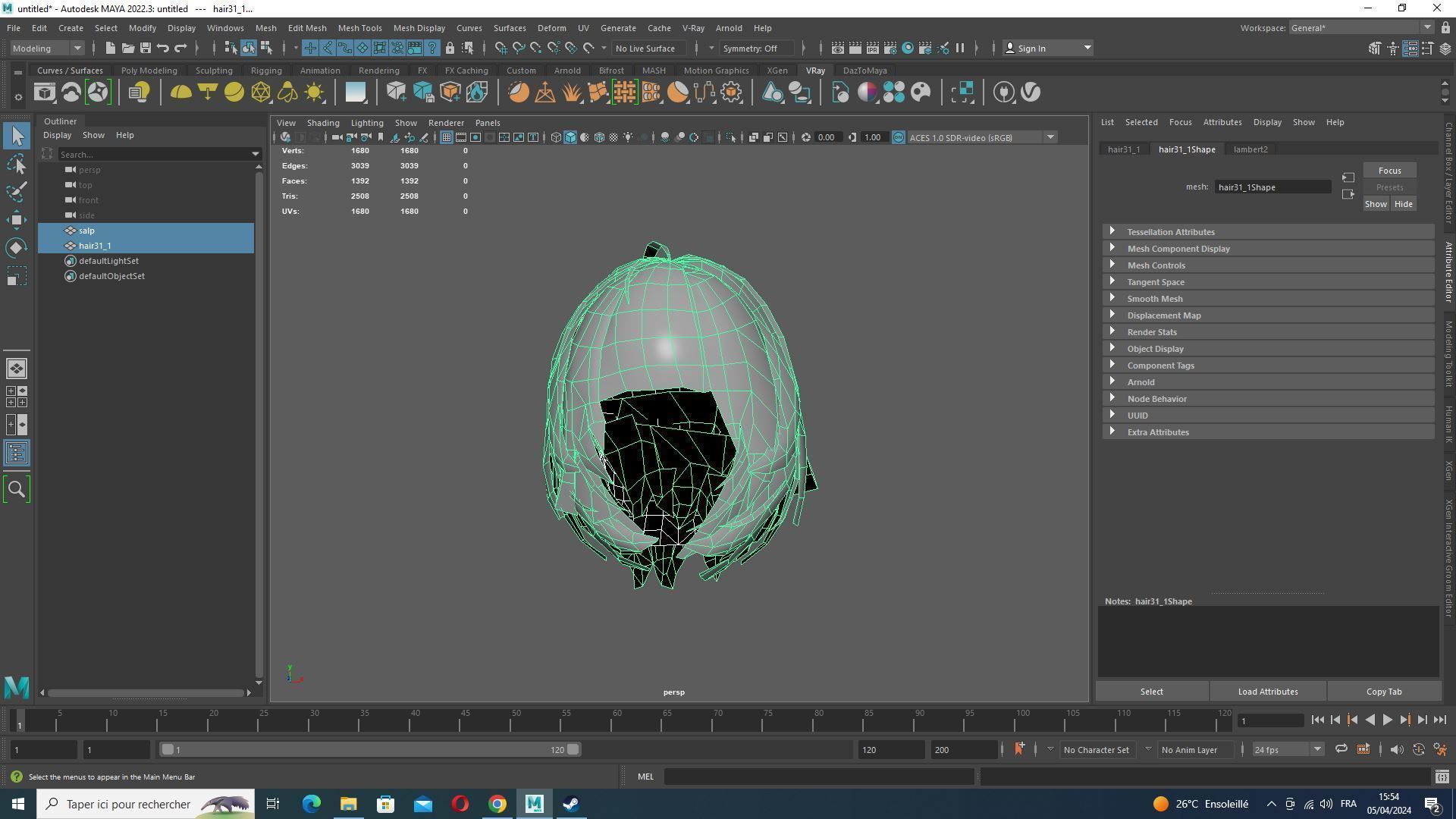The width and height of the screenshot is (1456, 819).
Task: Click the search magnifier icon in left sidebar
Action: [x=17, y=489]
